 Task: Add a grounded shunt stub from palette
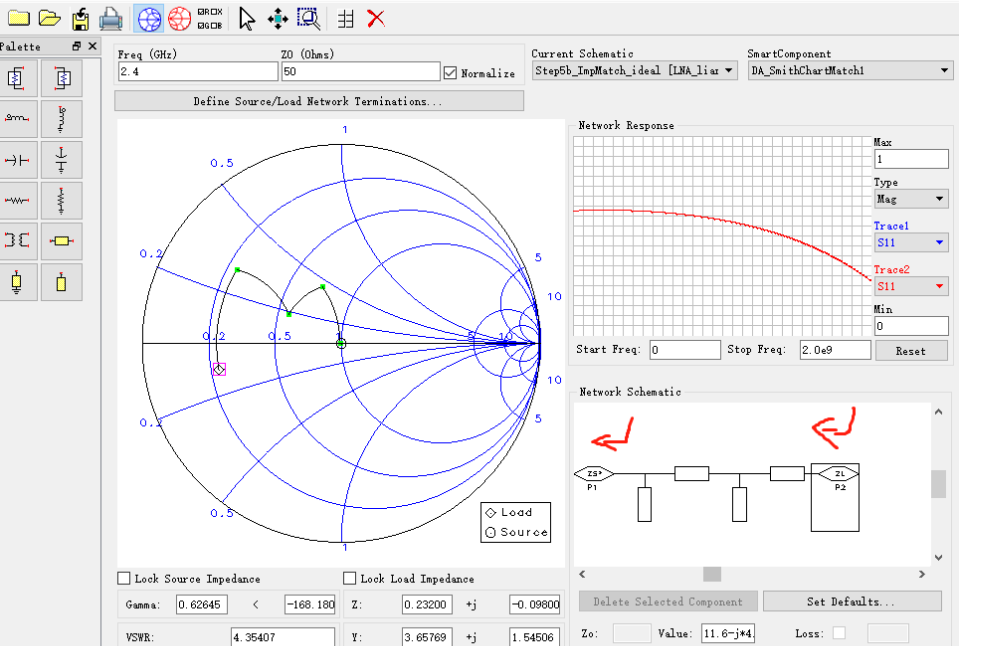tap(18, 282)
